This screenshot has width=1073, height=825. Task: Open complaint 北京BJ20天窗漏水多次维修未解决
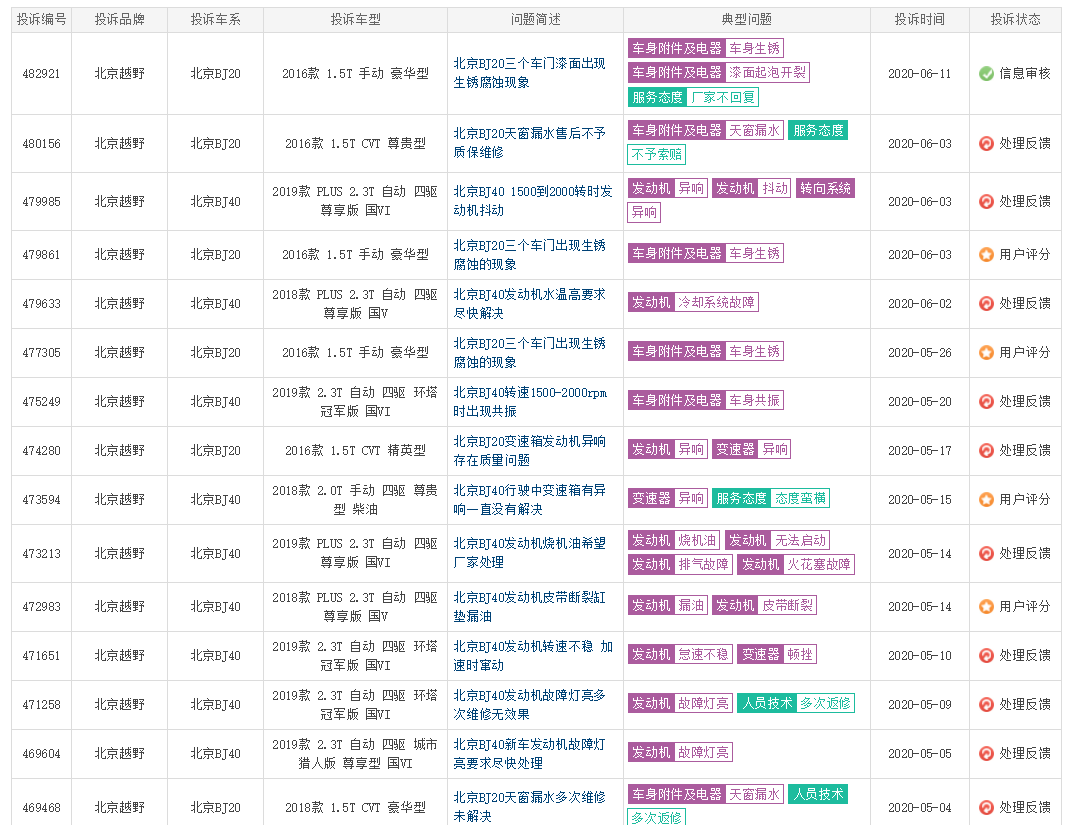529,807
